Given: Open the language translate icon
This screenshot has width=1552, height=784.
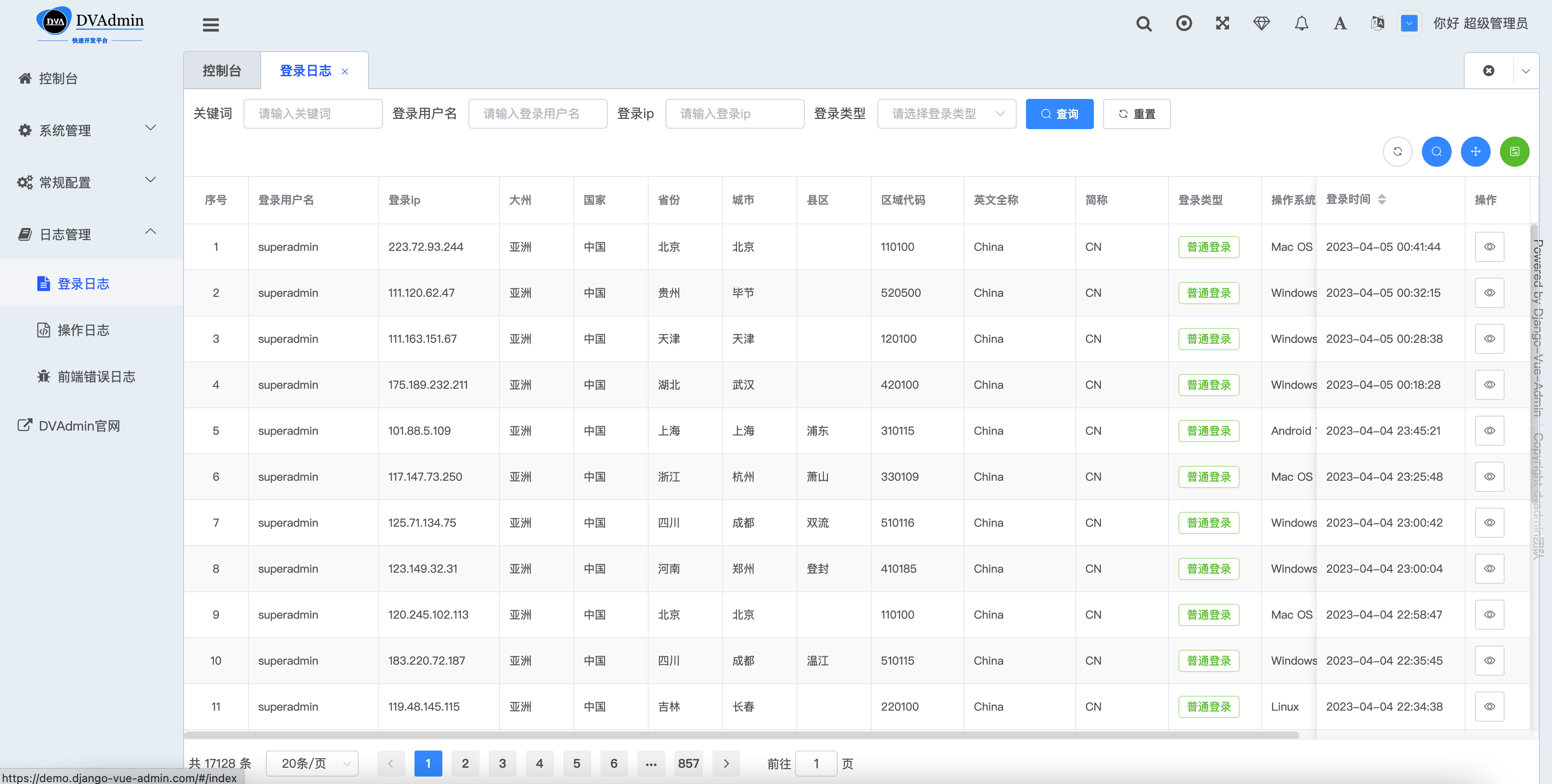Looking at the screenshot, I should point(1377,24).
